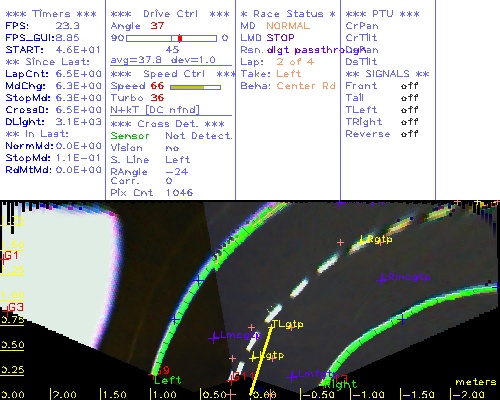Click the N+kT [DC nfnd] field
This screenshot has width=500, height=400.
[155, 110]
